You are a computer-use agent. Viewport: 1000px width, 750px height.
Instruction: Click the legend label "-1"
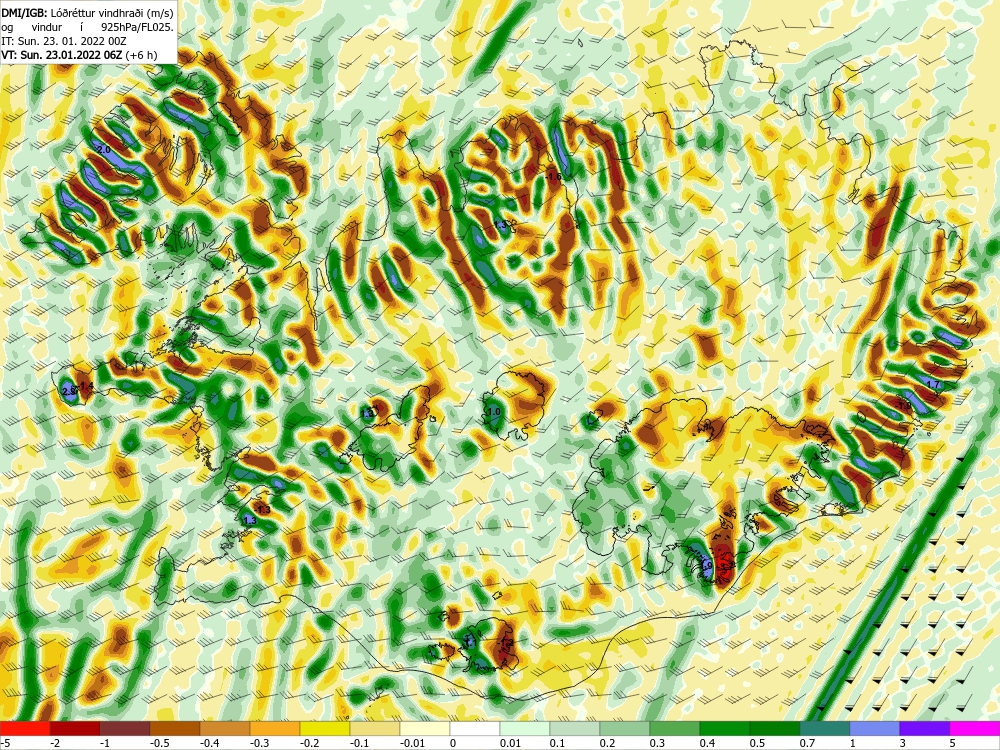point(106,743)
